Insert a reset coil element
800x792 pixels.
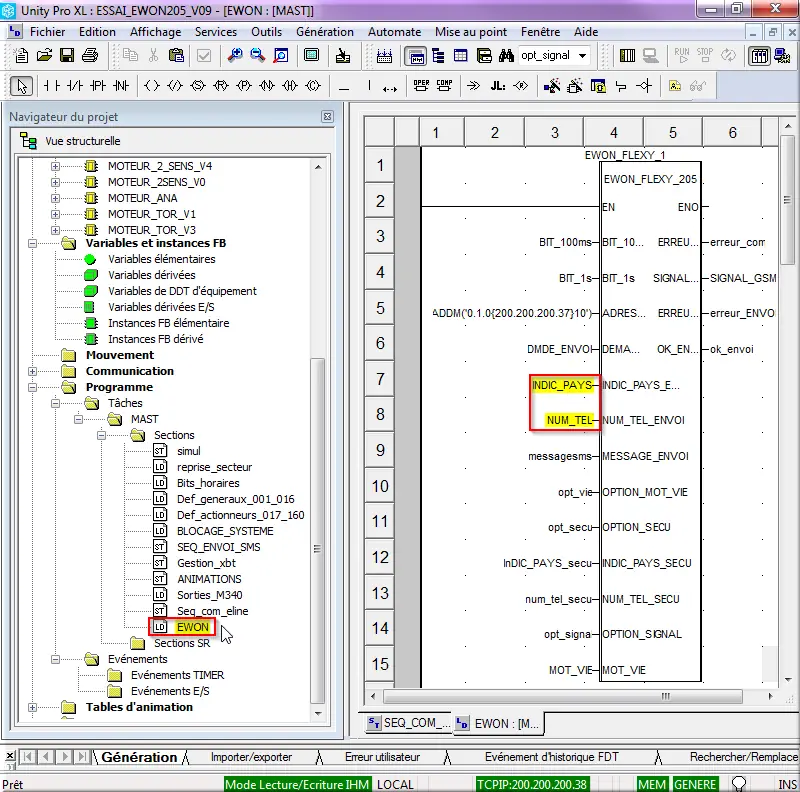click(221, 86)
